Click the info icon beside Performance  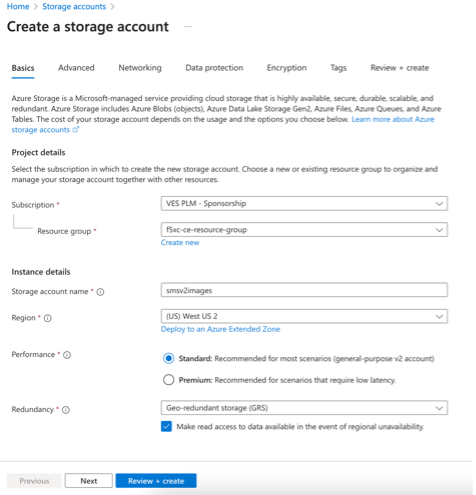point(67,355)
